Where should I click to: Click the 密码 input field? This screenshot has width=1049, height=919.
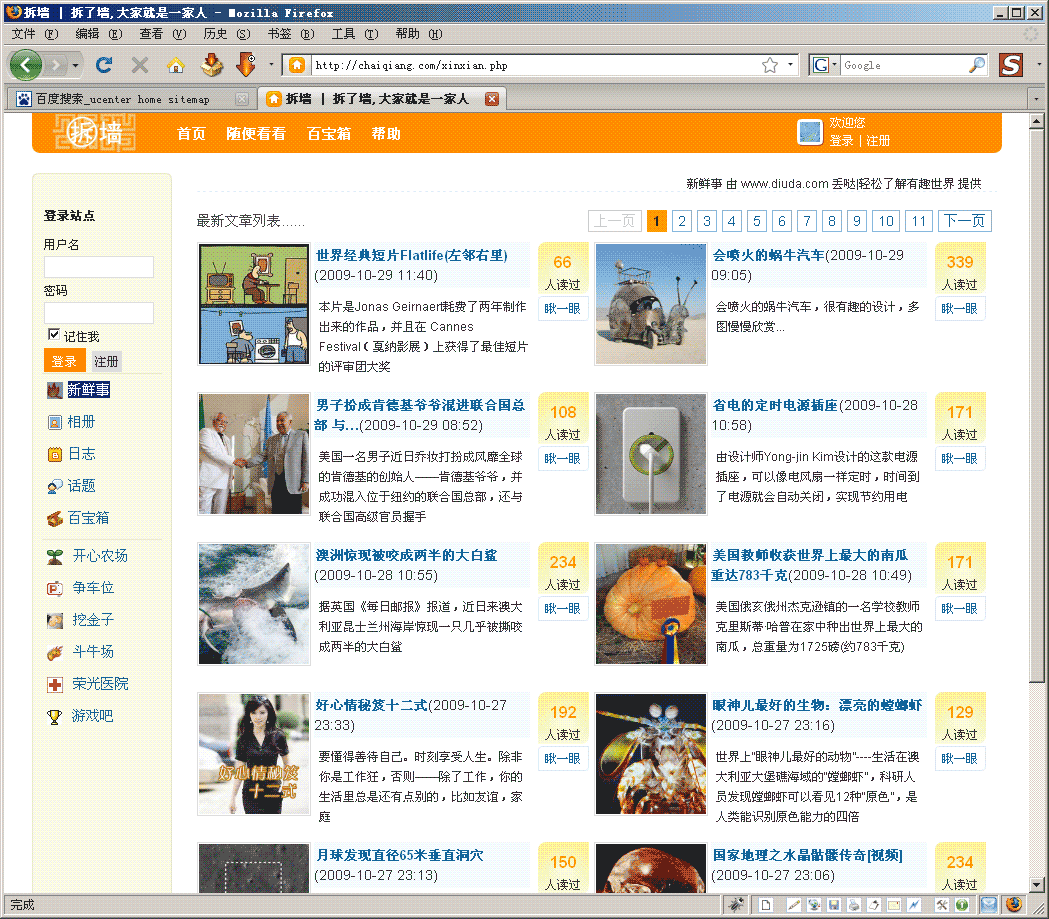click(99, 313)
